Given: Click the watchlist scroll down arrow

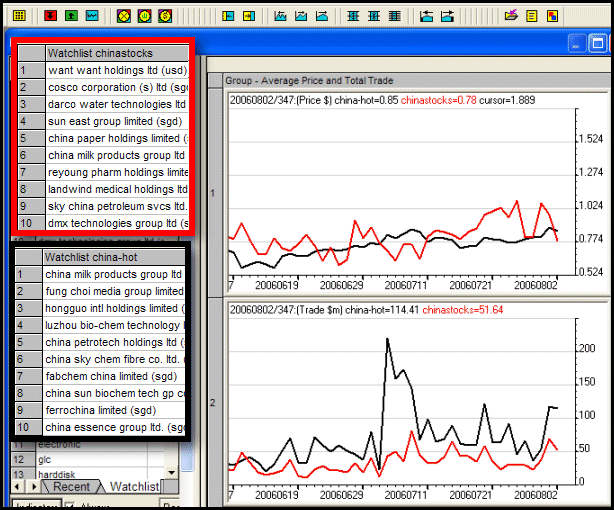Looking at the screenshot, I should [x=171, y=472].
